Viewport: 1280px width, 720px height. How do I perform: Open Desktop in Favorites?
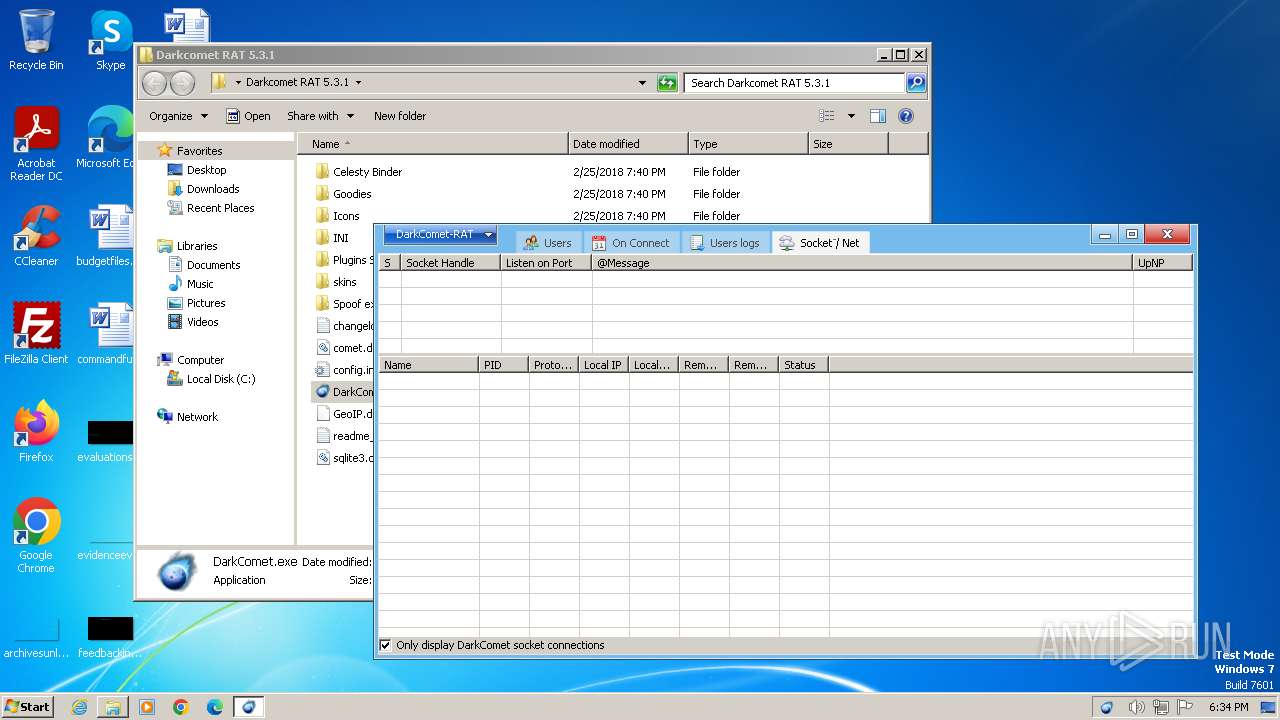pyautogui.click(x=206, y=170)
